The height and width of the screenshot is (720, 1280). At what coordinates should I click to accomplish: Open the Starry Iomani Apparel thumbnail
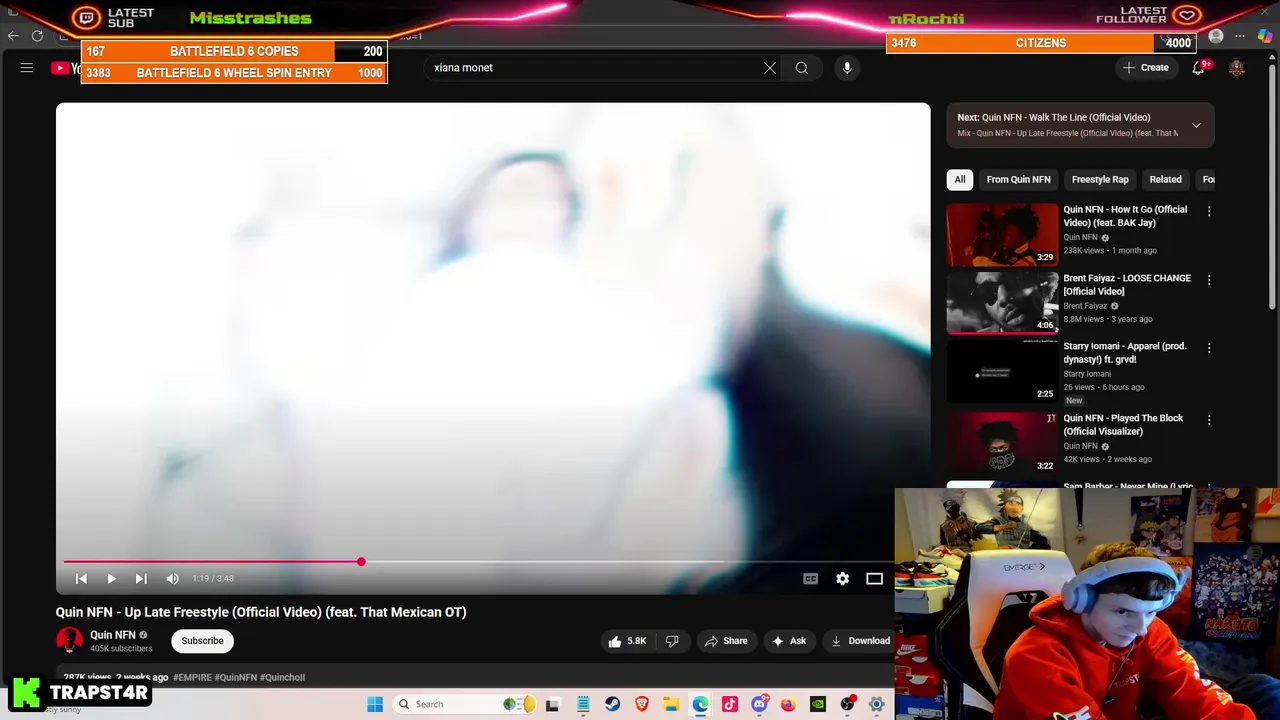coord(1002,371)
